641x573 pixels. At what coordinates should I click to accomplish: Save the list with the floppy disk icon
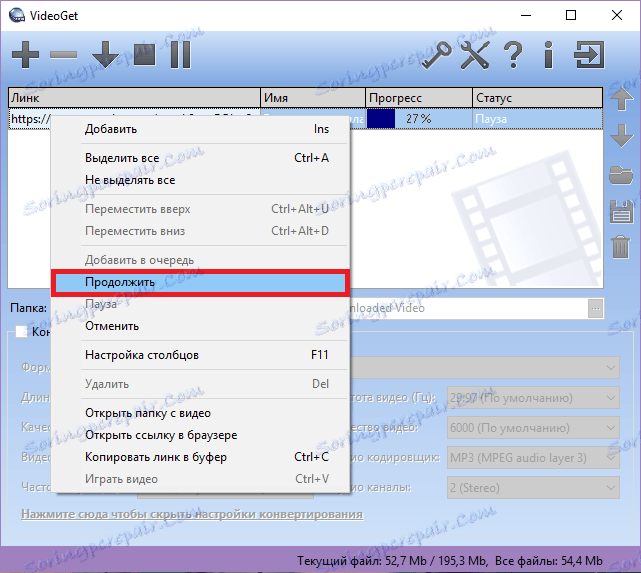tap(621, 212)
